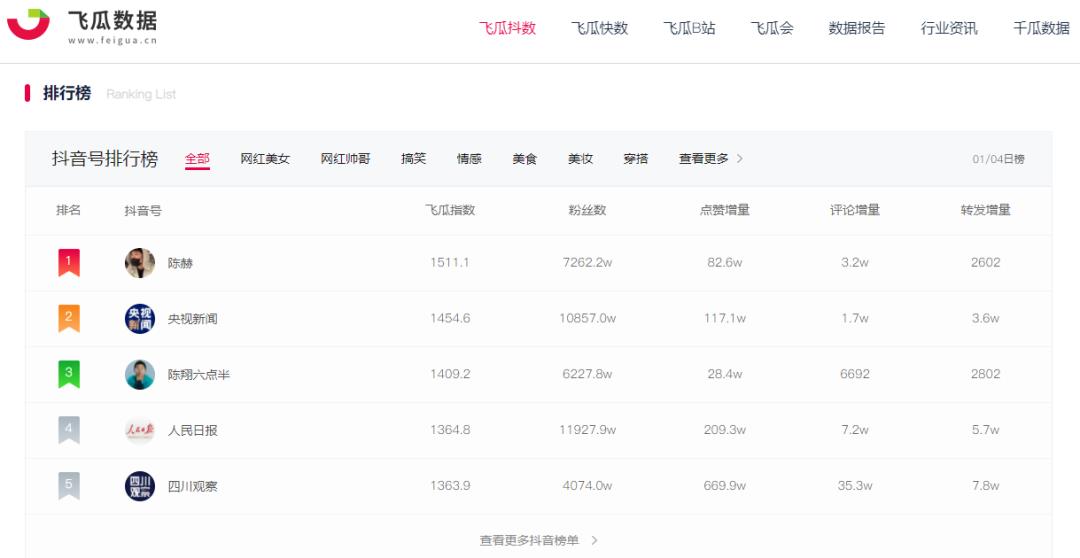Click the 粉丝数 column header
Viewport: 1080px width, 558px height.
(588, 210)
